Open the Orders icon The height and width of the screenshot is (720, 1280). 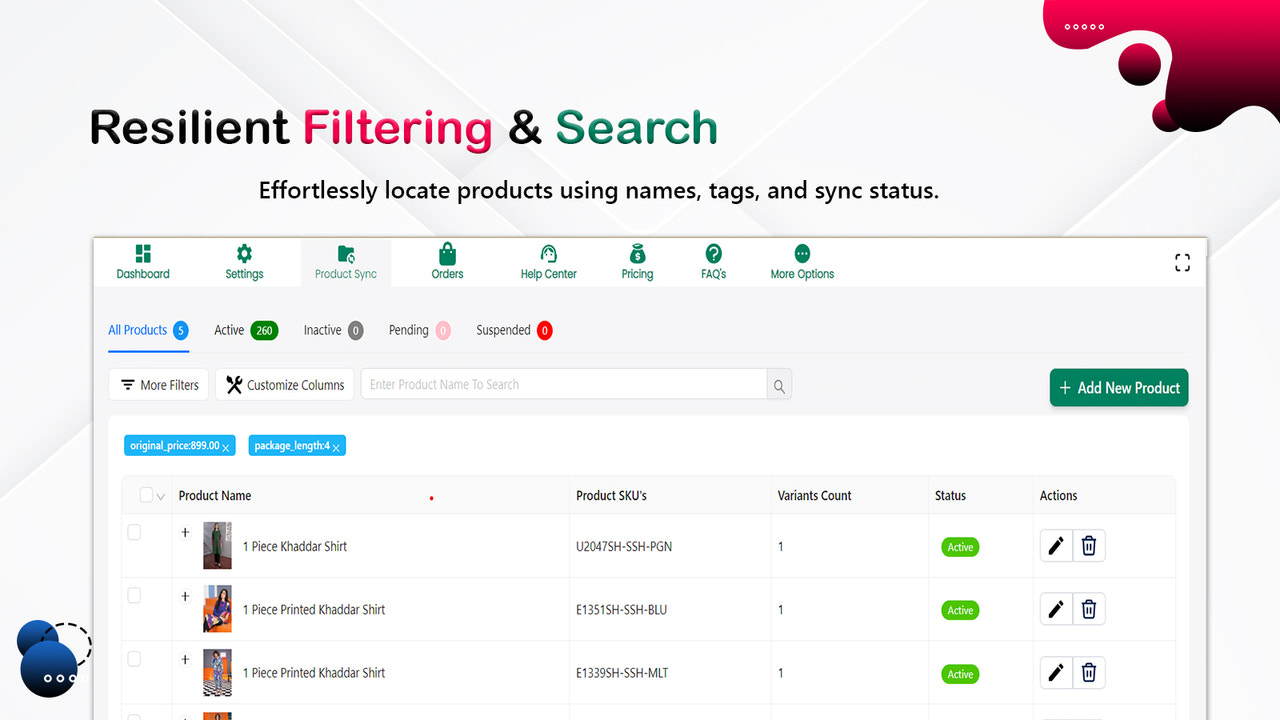coord(447,252)
